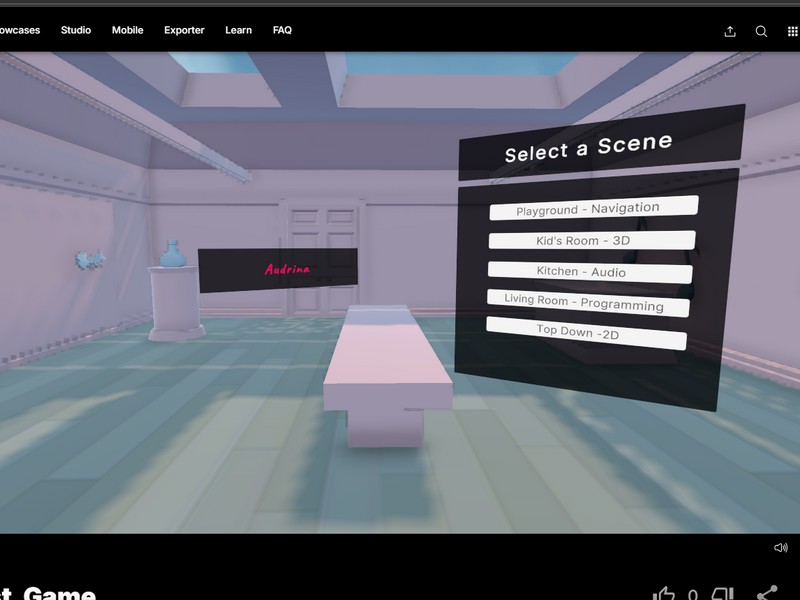Open the Showcases menu item

point(20,30)
